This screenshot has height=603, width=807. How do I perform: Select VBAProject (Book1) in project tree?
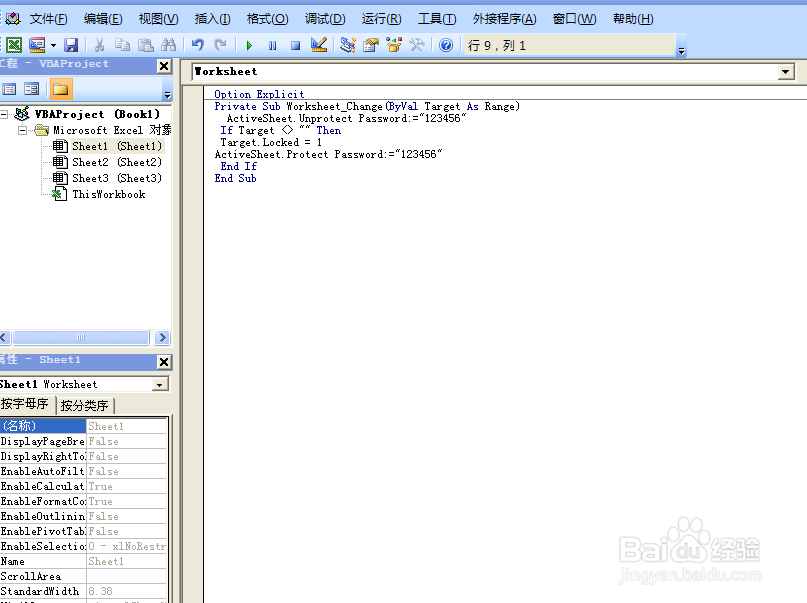click(97, 114)
